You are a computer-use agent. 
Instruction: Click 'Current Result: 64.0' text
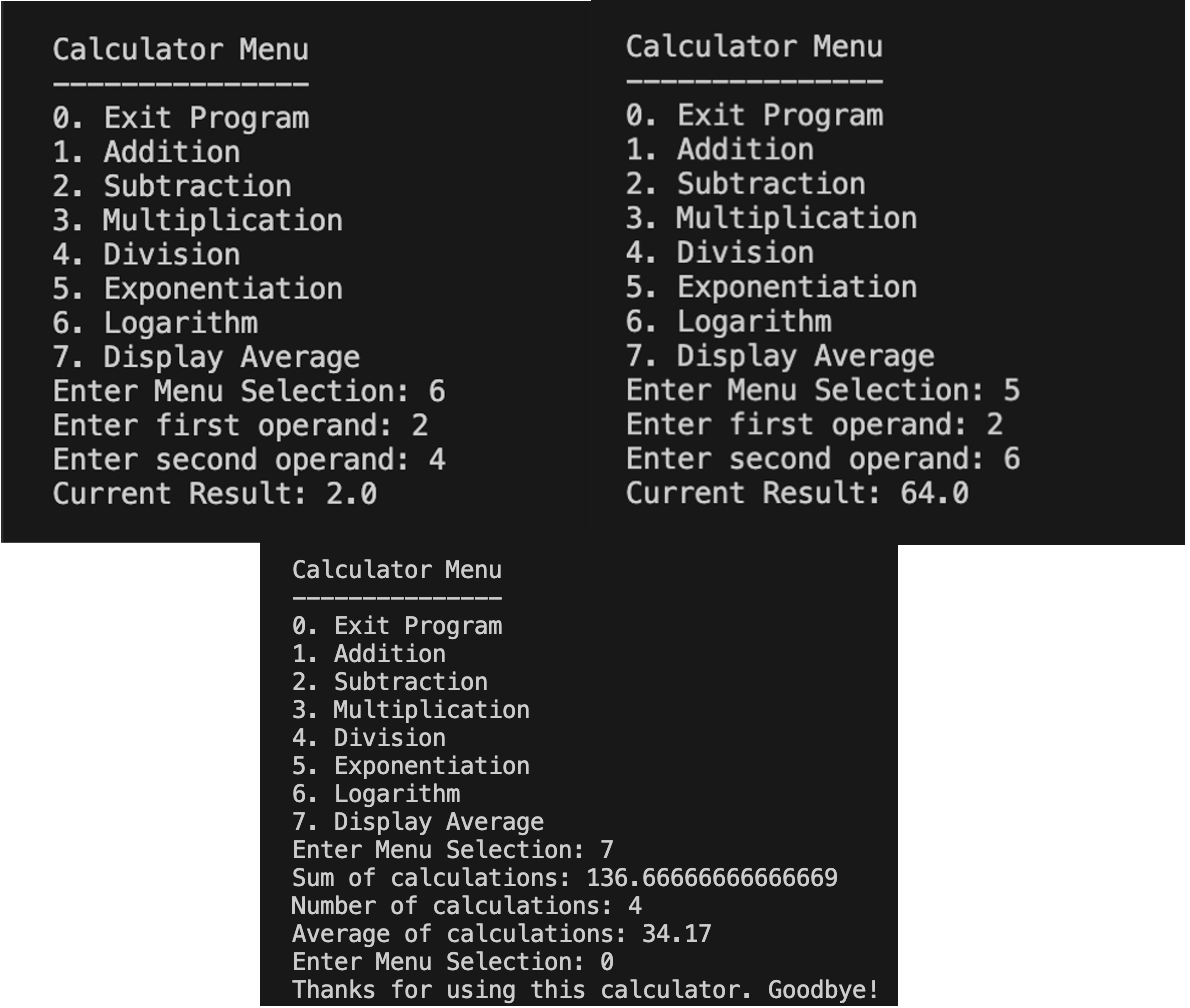click(797, 493)
